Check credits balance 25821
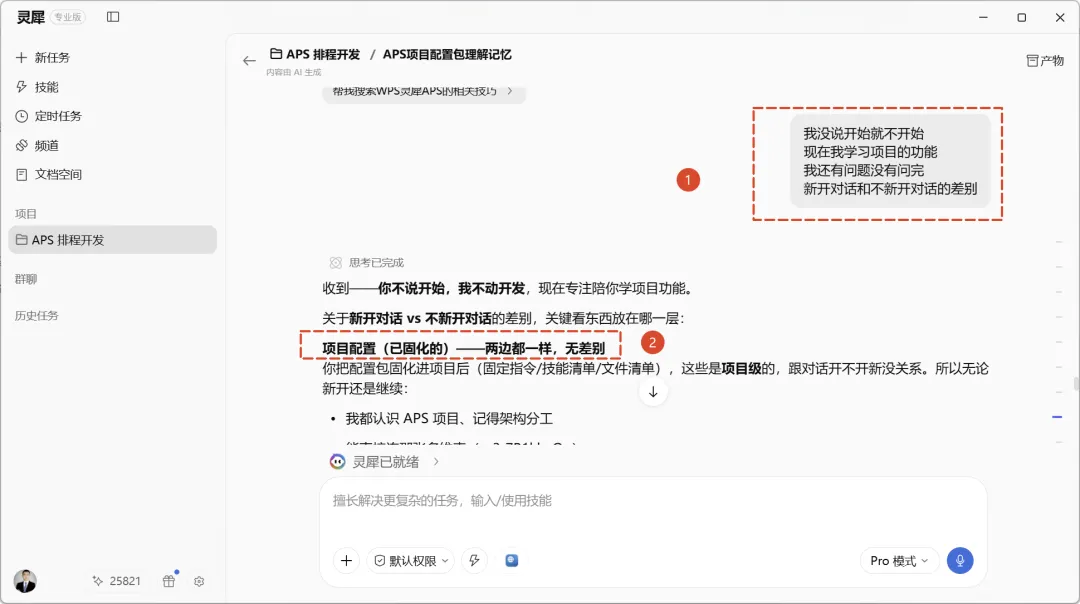The width and height of the screenshot is (1080, 604). tap(116, 581)
